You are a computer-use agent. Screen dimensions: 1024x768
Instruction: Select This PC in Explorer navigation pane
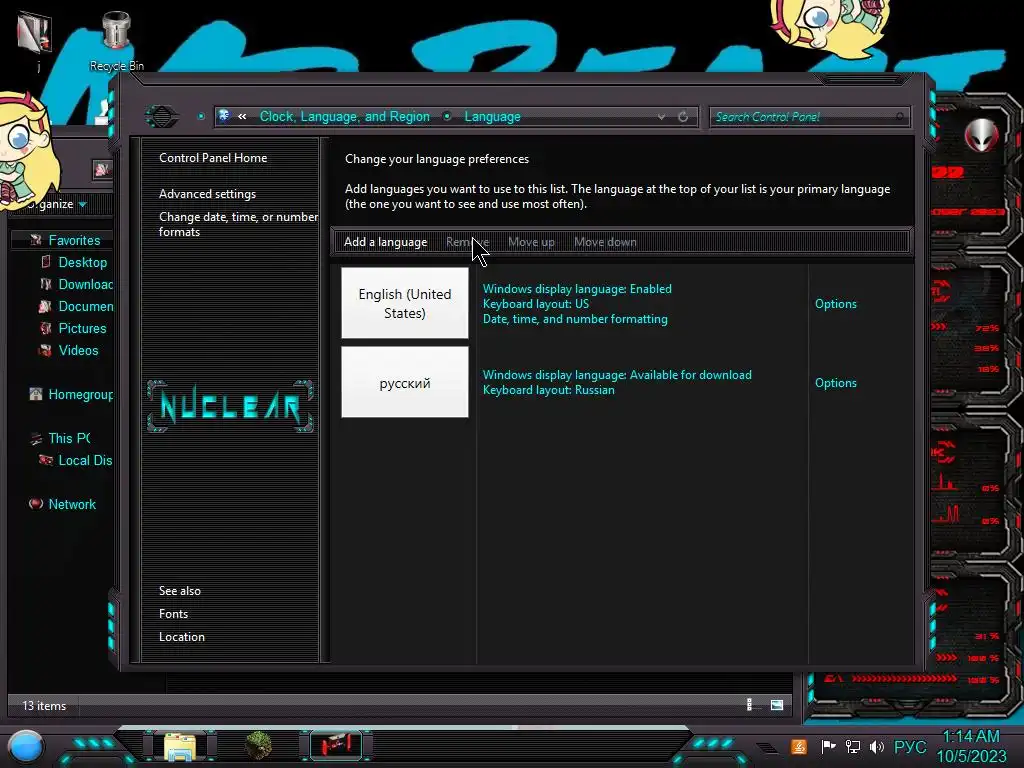pyautogui.click(x=69, y=438)
